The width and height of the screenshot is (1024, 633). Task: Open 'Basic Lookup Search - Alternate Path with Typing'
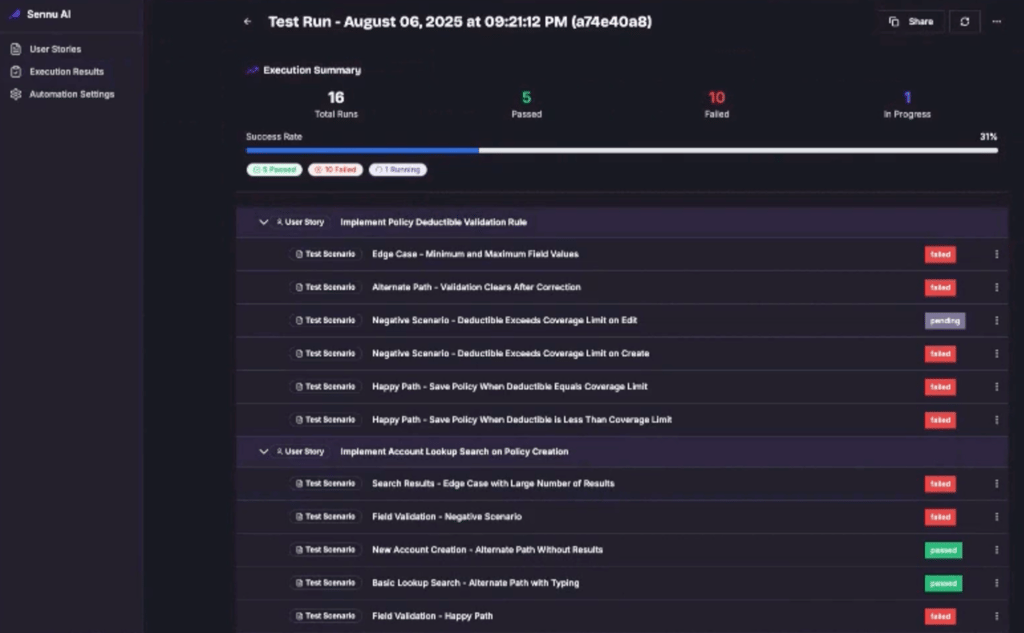click(x=475, y=583)
